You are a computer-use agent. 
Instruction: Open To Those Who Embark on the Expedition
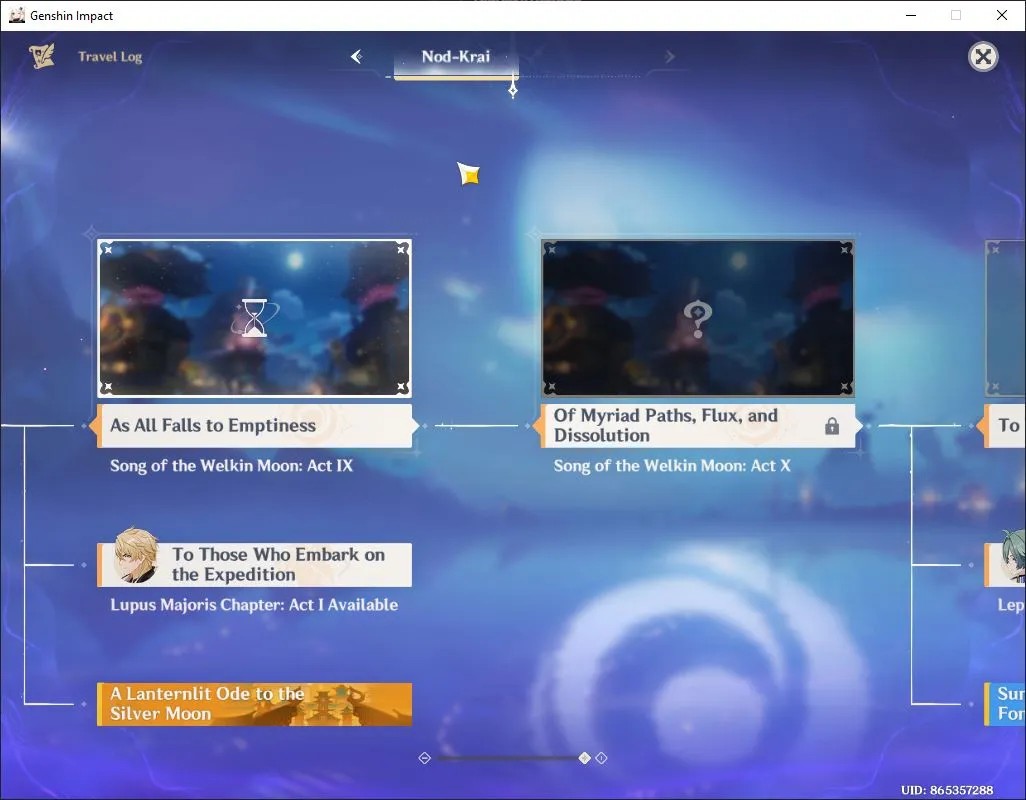pyautogui.click(x=255, y=565)
